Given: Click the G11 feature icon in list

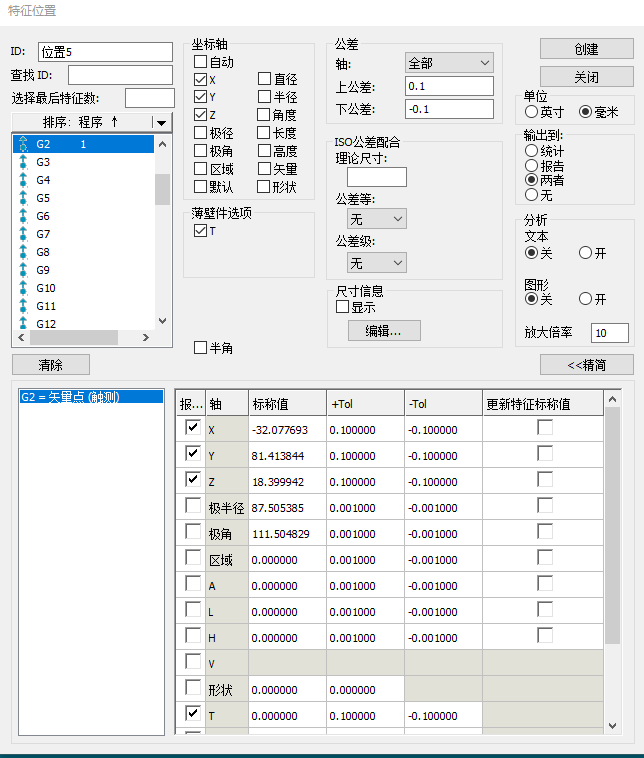Looking at the screenshot, I should (23, 306).
